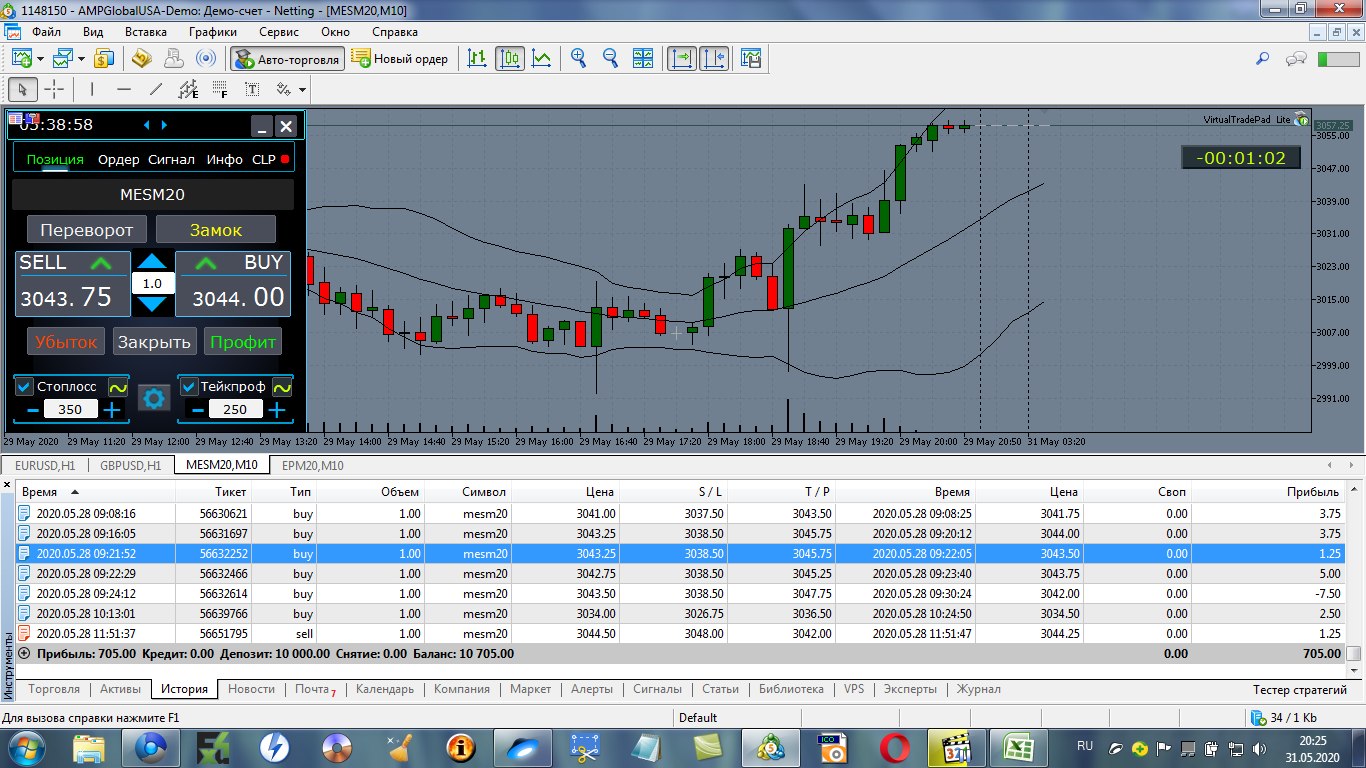Click the Закрыть position button
This screenshot has height=768, width=1366.
154,341
